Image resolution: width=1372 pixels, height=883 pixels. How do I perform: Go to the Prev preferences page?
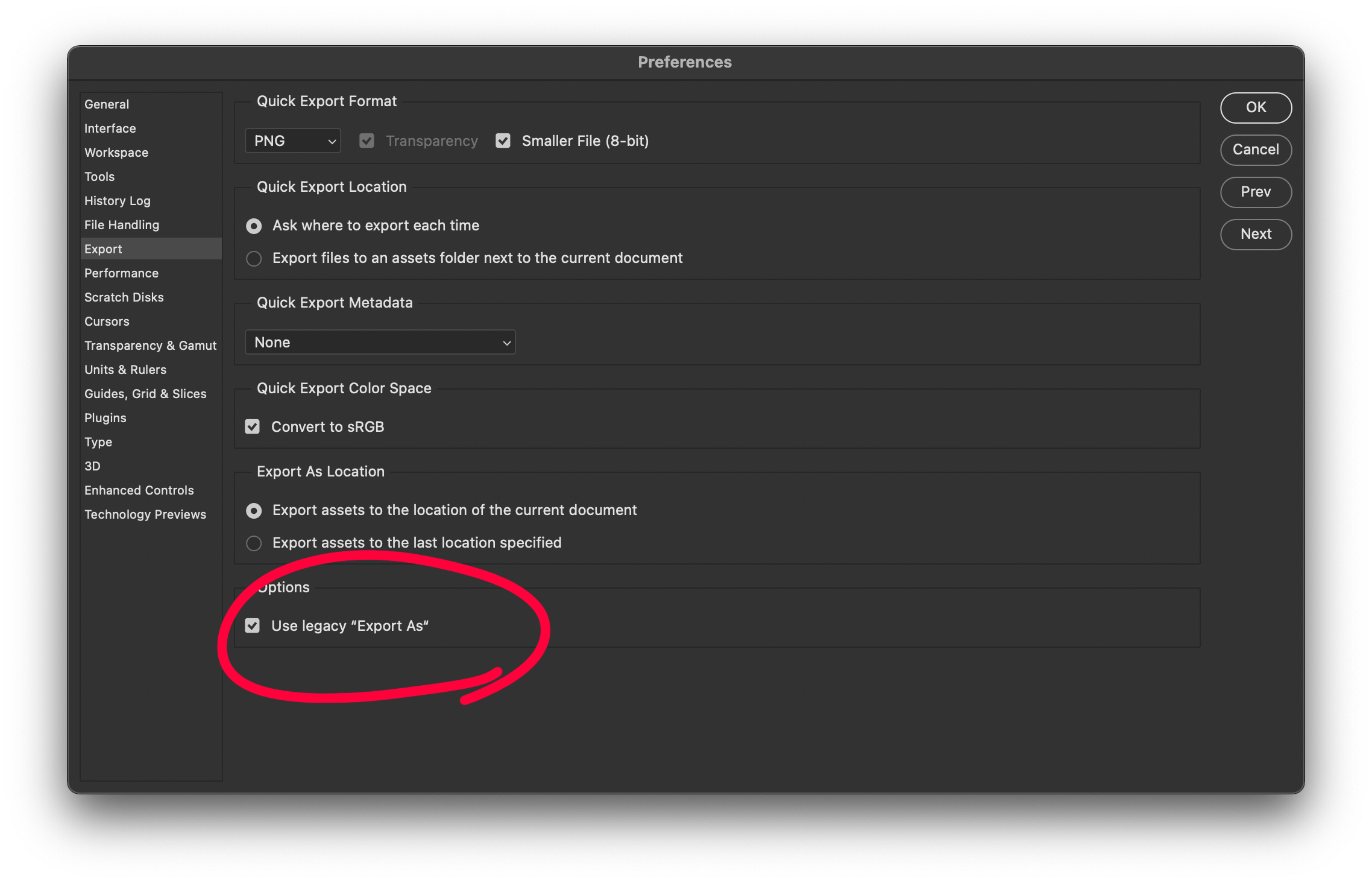click(1256, 192)
